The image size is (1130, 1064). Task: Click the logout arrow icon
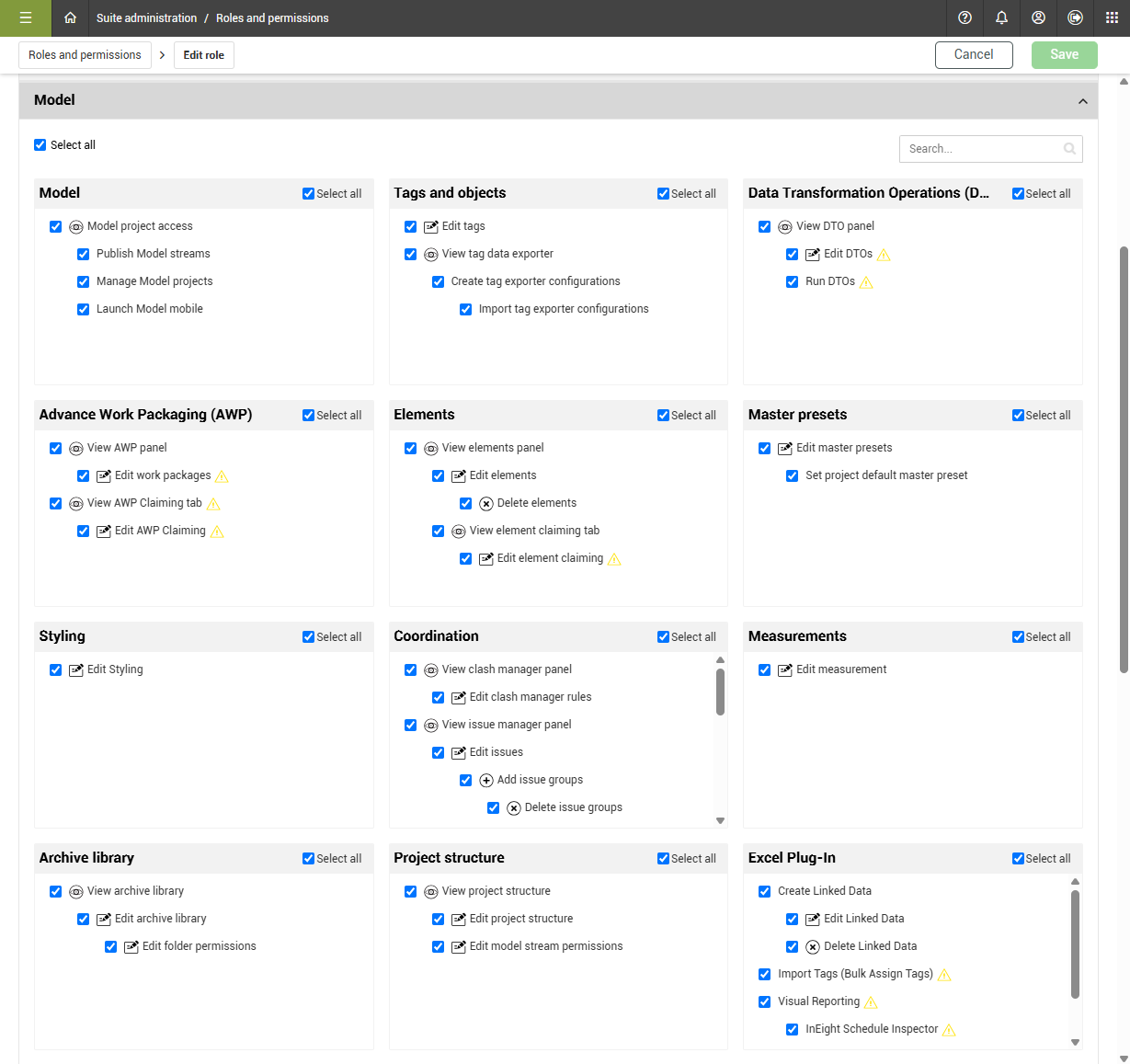[1075, 17]
